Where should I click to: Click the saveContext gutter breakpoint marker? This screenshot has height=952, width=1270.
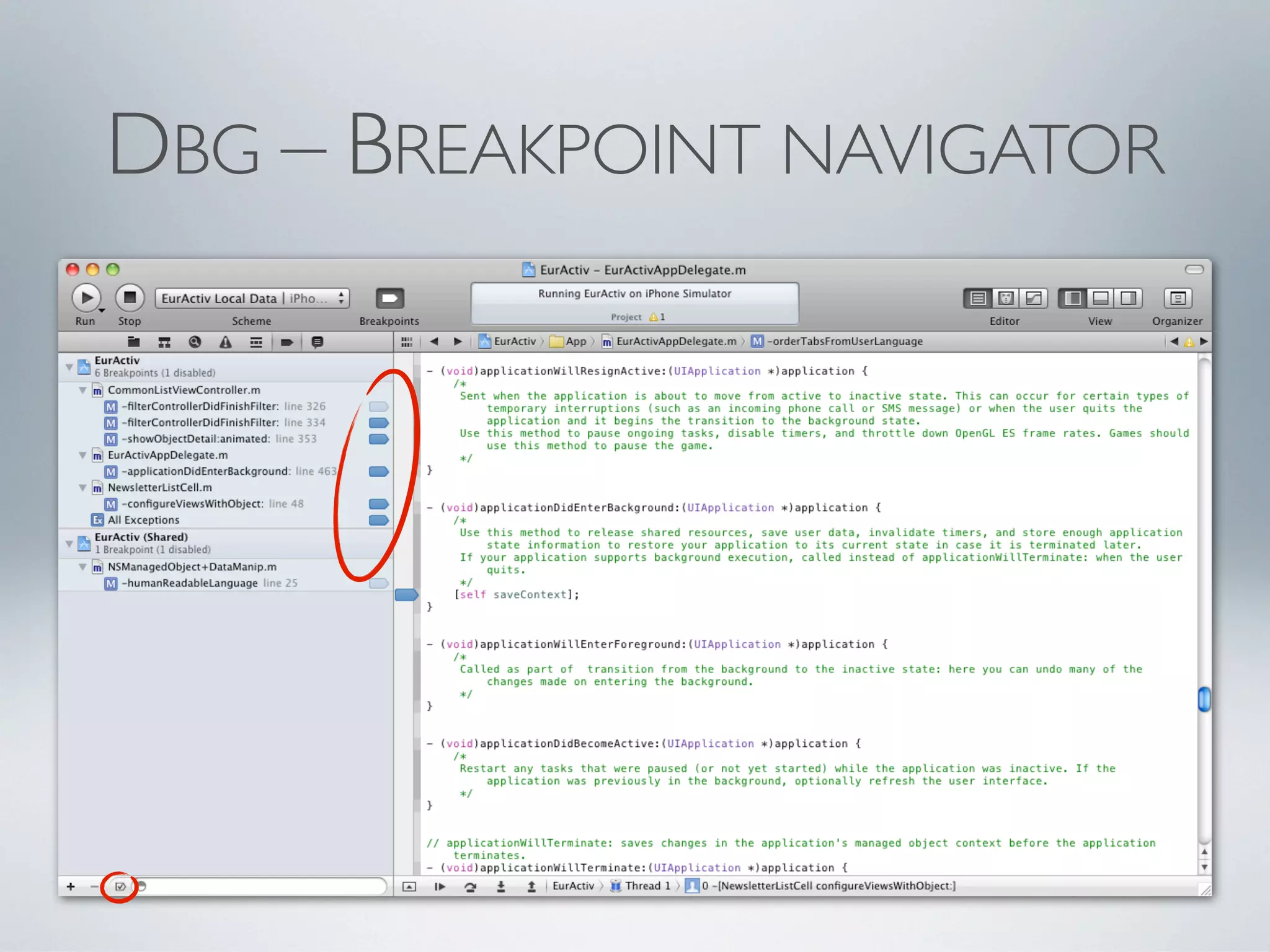pos(407,595)
